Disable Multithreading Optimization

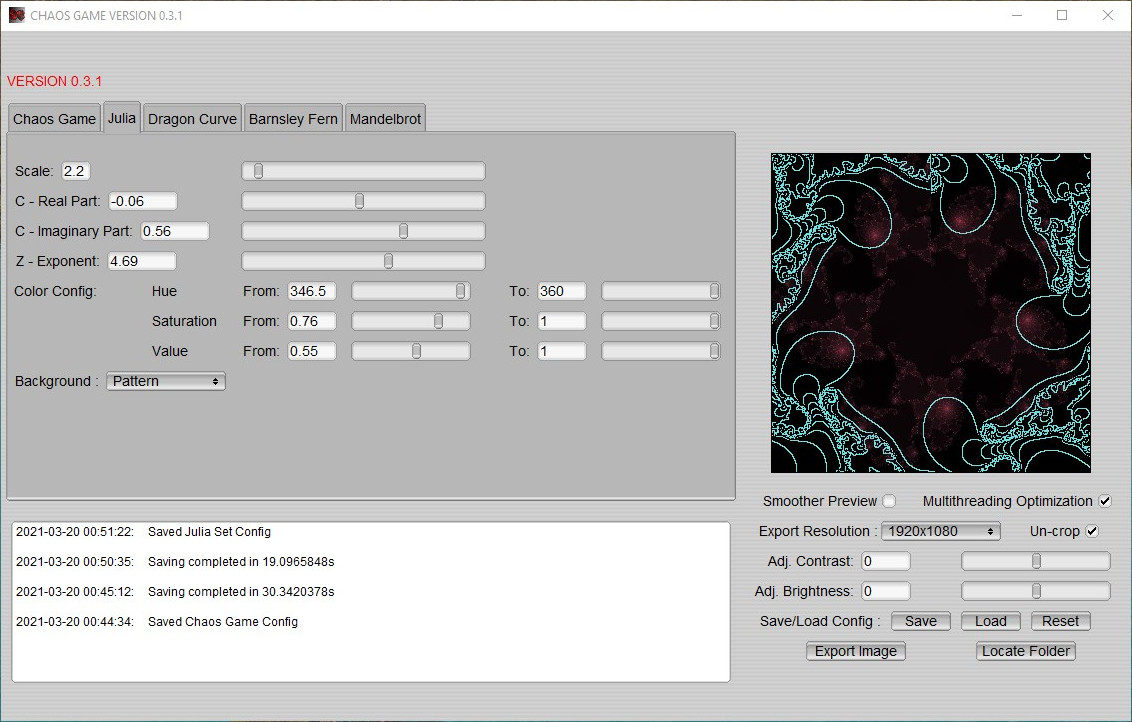(x=1105, y=501)
